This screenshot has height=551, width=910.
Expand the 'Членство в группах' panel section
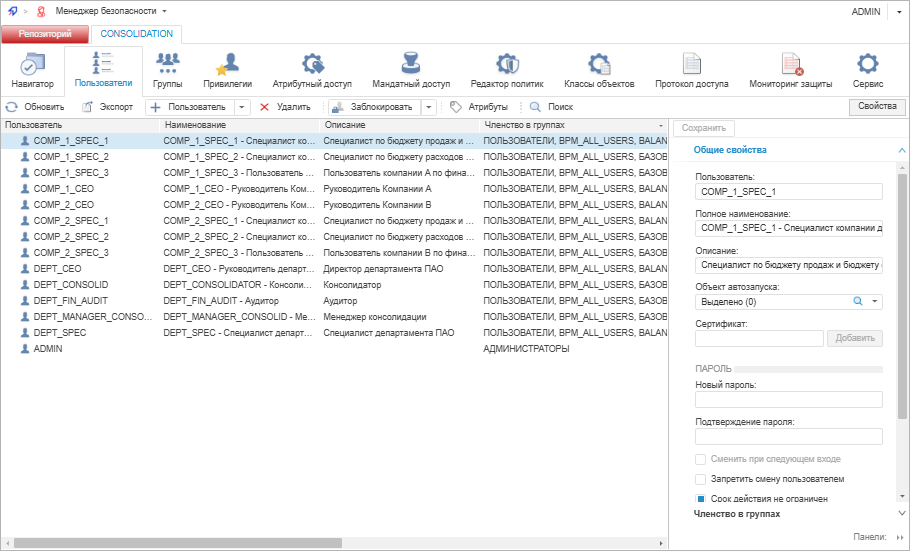pos(902,514)
